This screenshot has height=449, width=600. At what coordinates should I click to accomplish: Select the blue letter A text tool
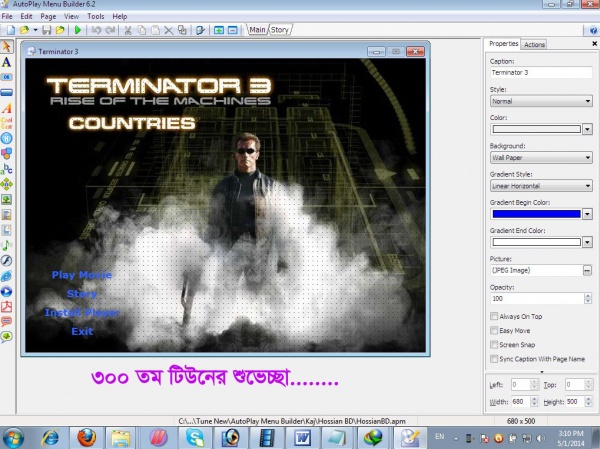click(x=7, y=62)
